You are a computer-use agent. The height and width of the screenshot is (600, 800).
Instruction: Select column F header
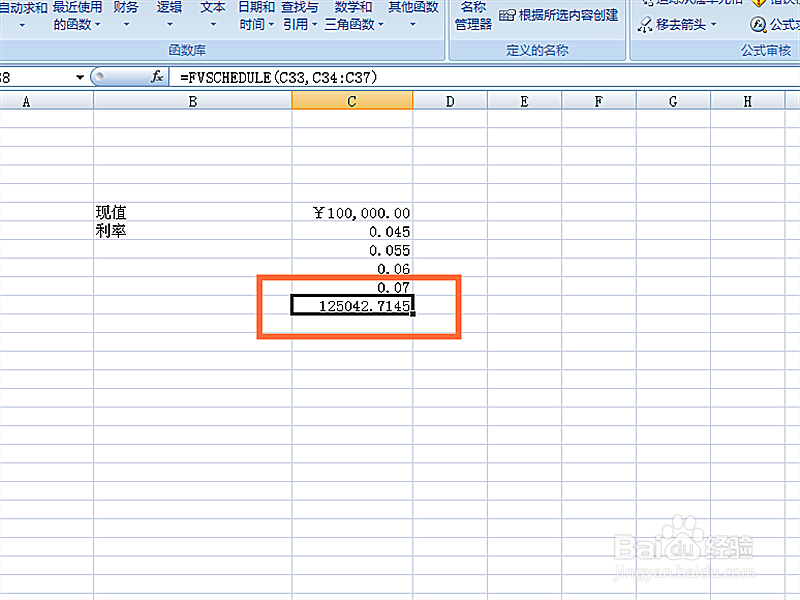599,101
